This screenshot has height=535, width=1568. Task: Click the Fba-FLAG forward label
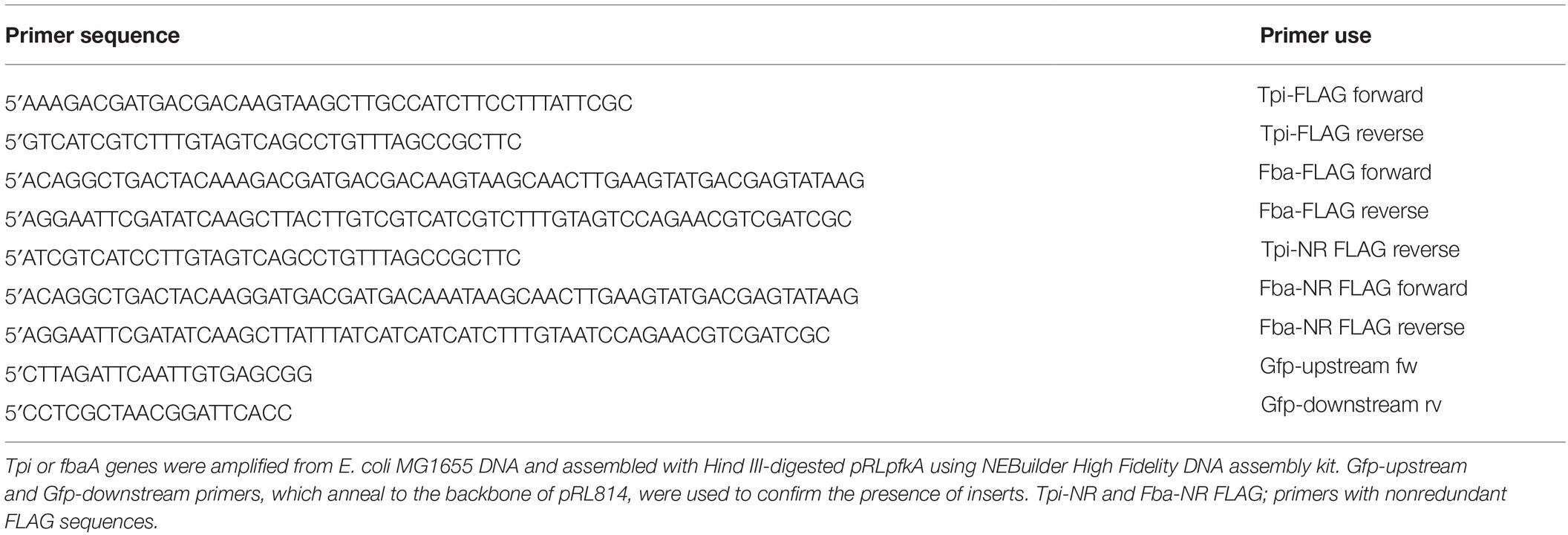point(1345,172)
